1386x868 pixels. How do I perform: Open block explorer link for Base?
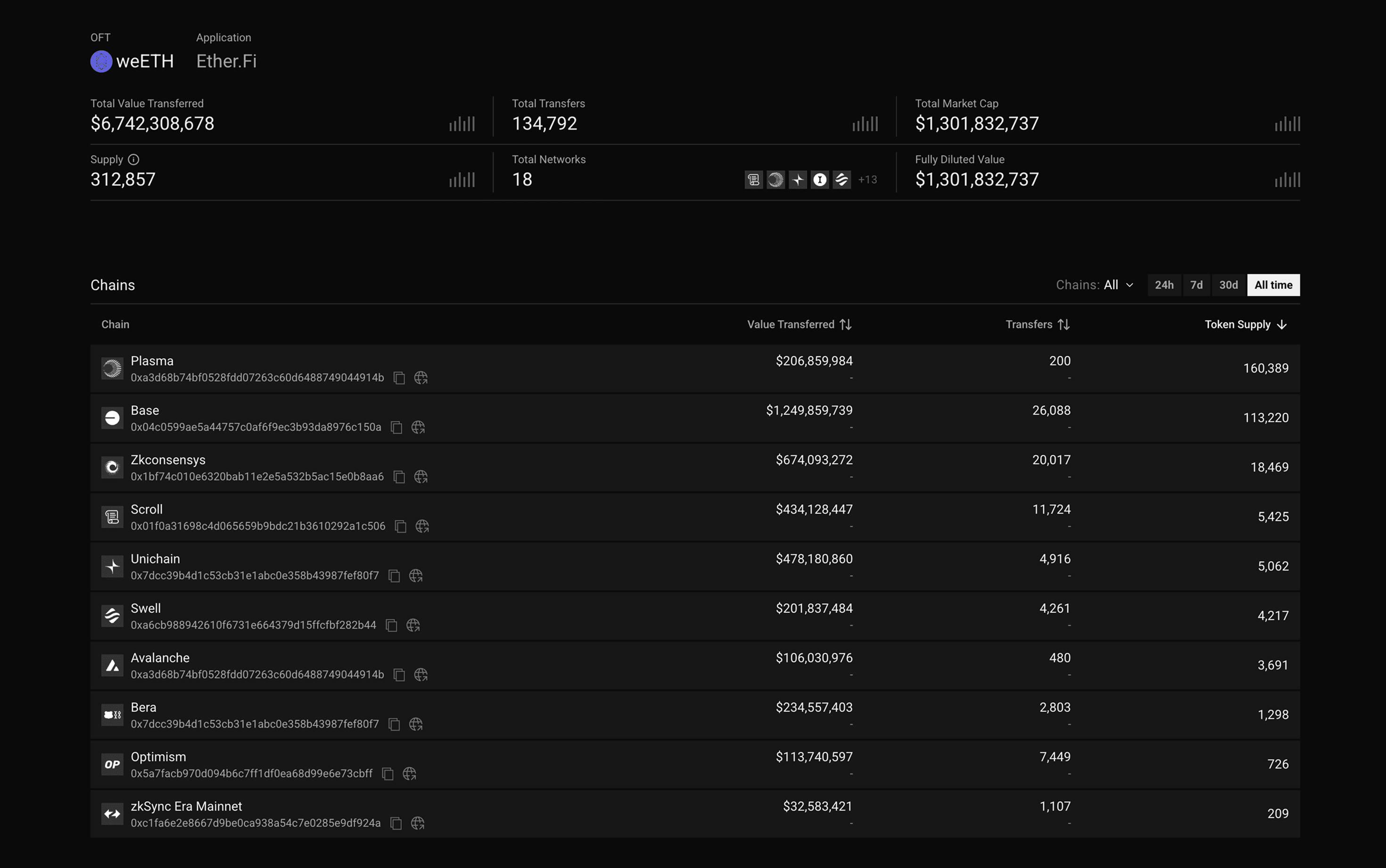click(418, 427)
